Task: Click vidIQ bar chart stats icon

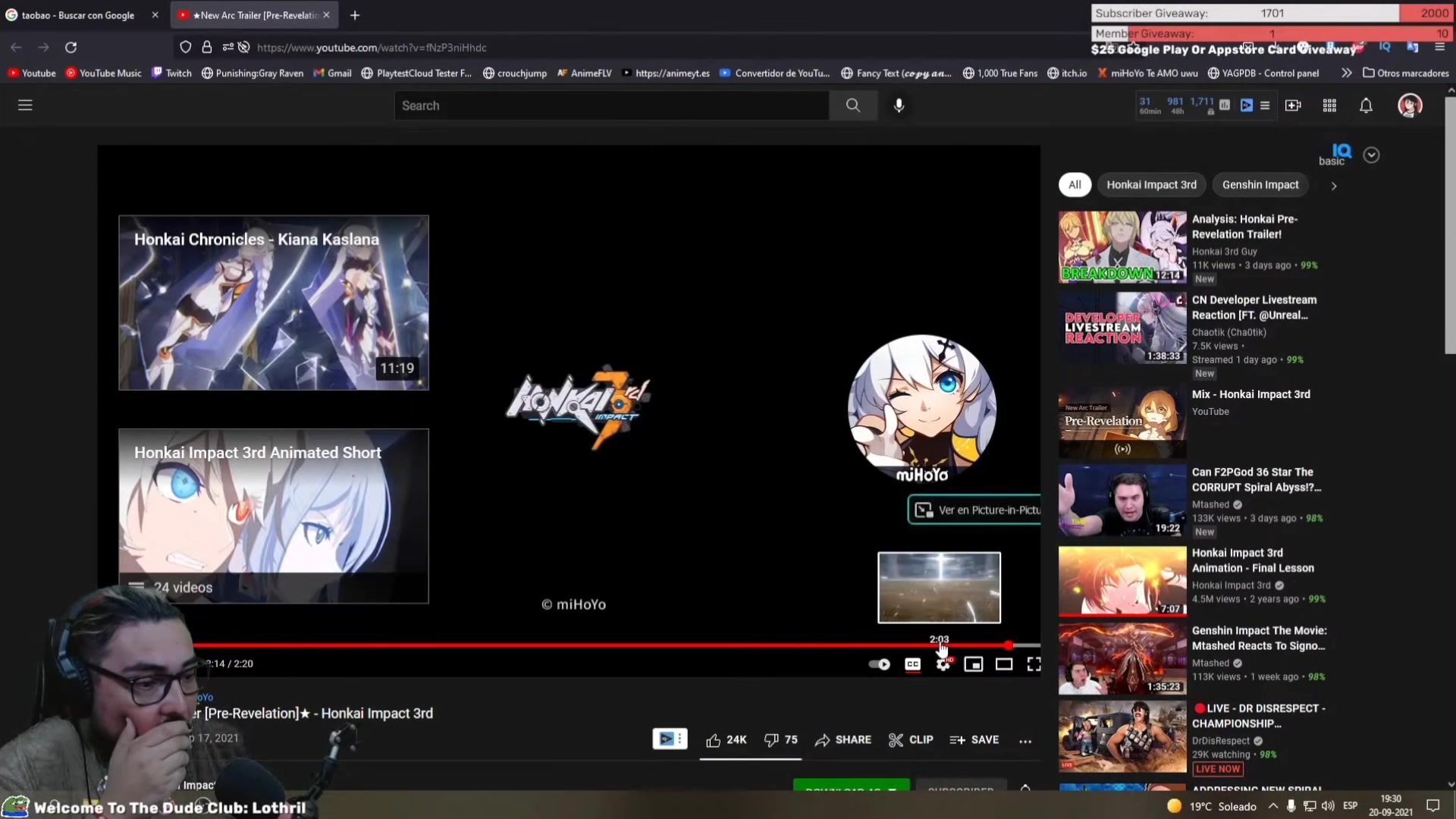Action: pyautogui.click(x=1225, y=105)
